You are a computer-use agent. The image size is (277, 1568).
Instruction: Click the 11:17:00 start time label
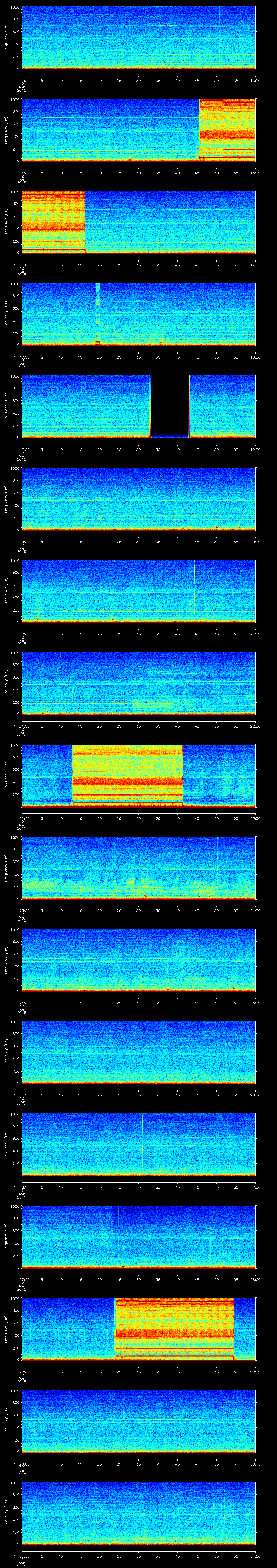(x=22, y=357)
